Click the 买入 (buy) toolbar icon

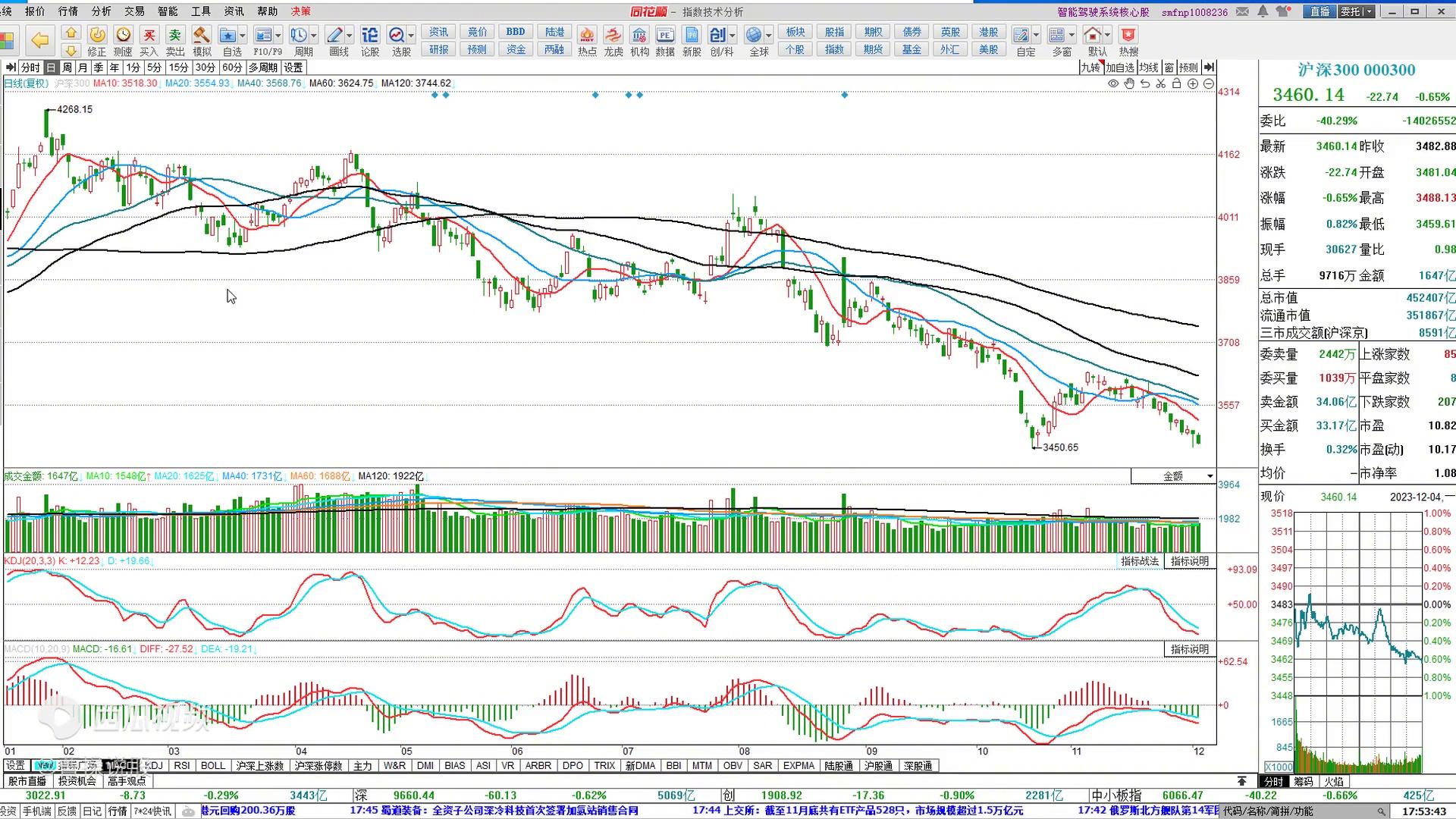(149, 36)
